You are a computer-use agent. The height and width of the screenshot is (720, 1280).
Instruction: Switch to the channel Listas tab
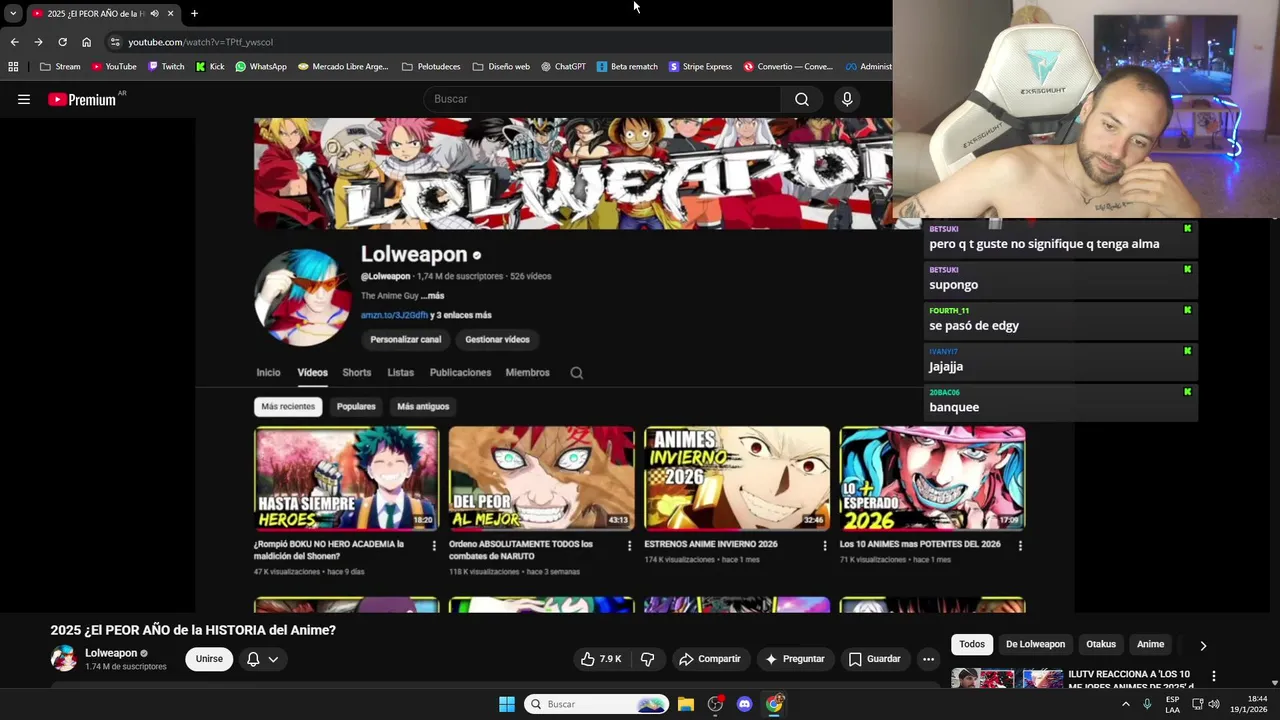pos(400,372)
